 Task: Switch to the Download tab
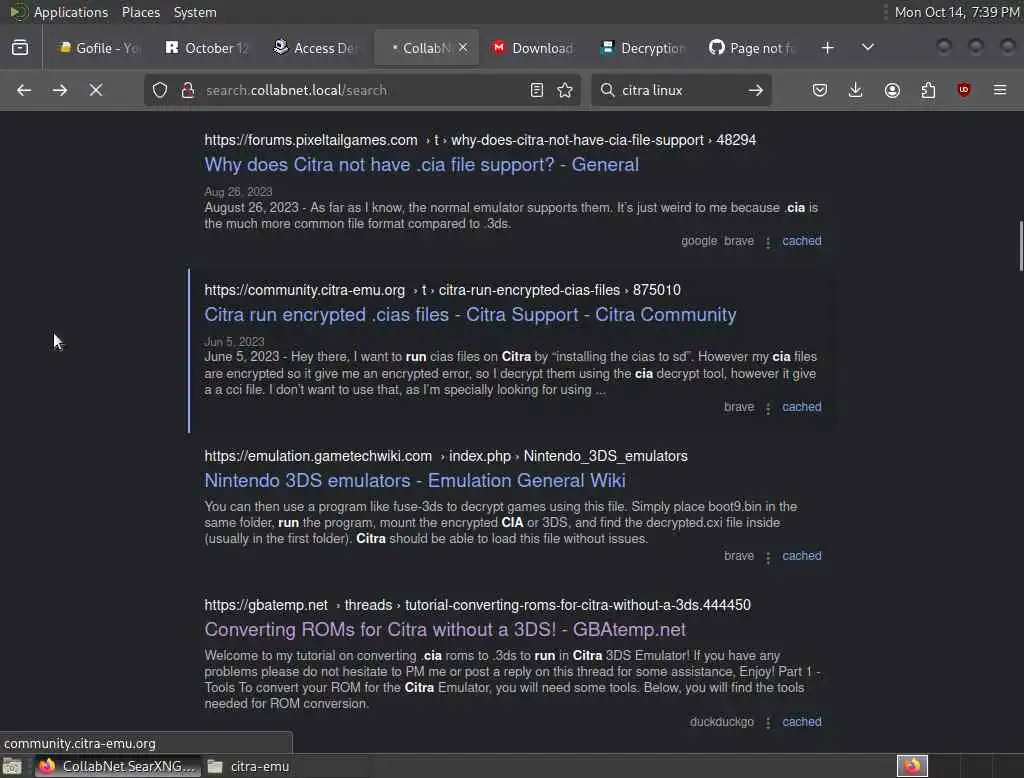point(534,48)
